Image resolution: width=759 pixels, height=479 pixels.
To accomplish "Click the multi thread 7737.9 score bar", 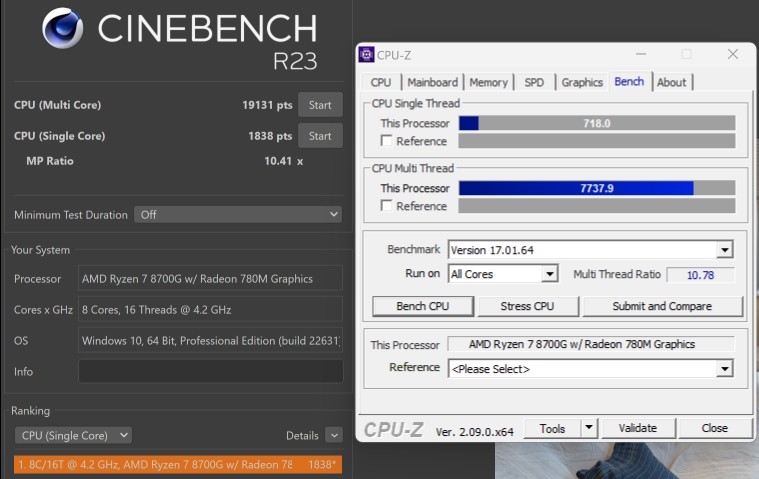I will (x=597, y=188).
